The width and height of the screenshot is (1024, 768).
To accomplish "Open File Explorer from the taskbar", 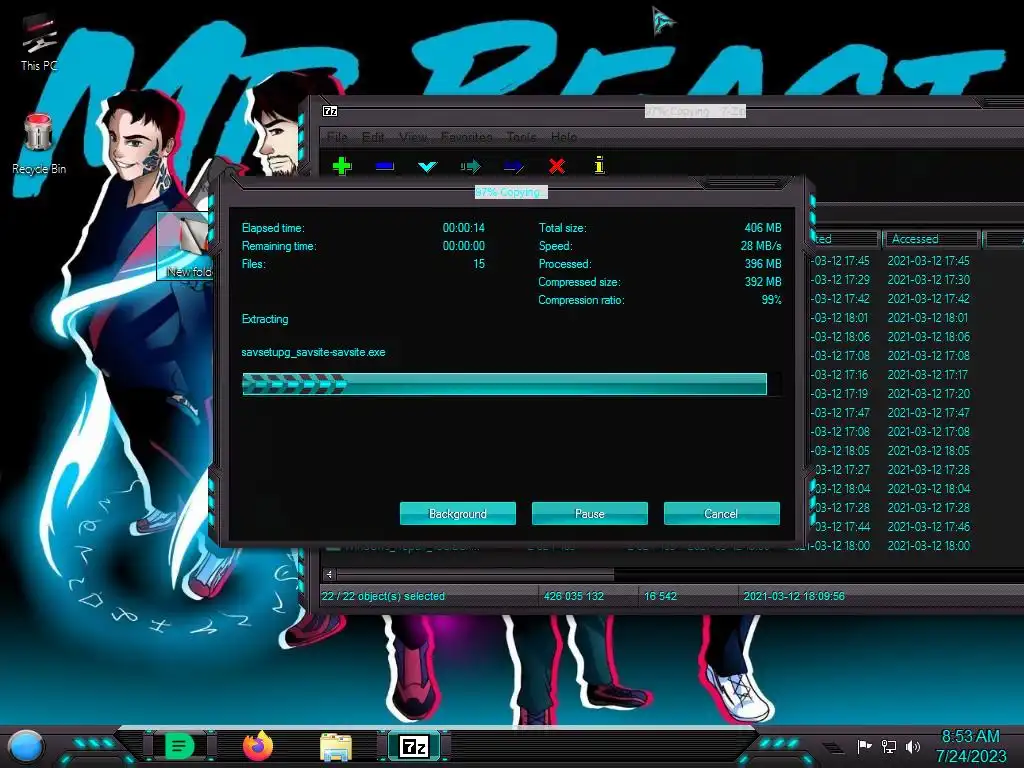I will click(336, 746).
